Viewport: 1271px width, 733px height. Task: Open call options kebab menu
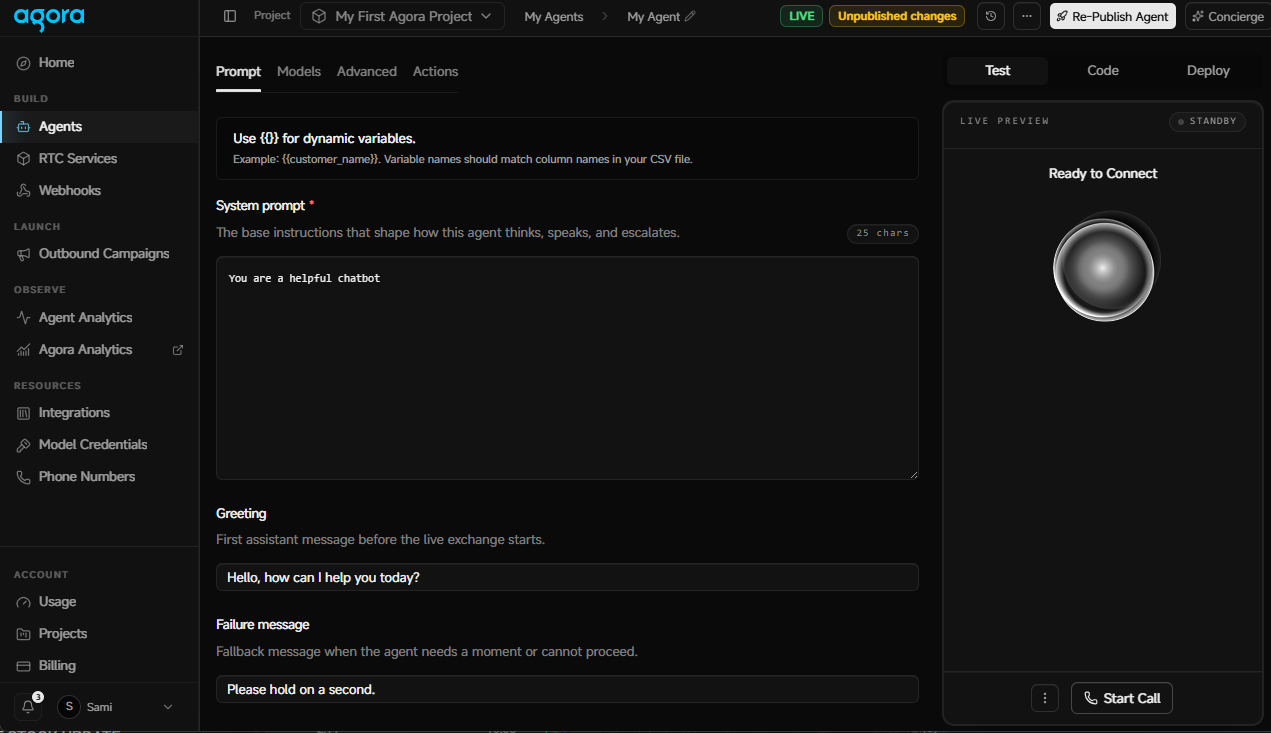point(1044,698)
